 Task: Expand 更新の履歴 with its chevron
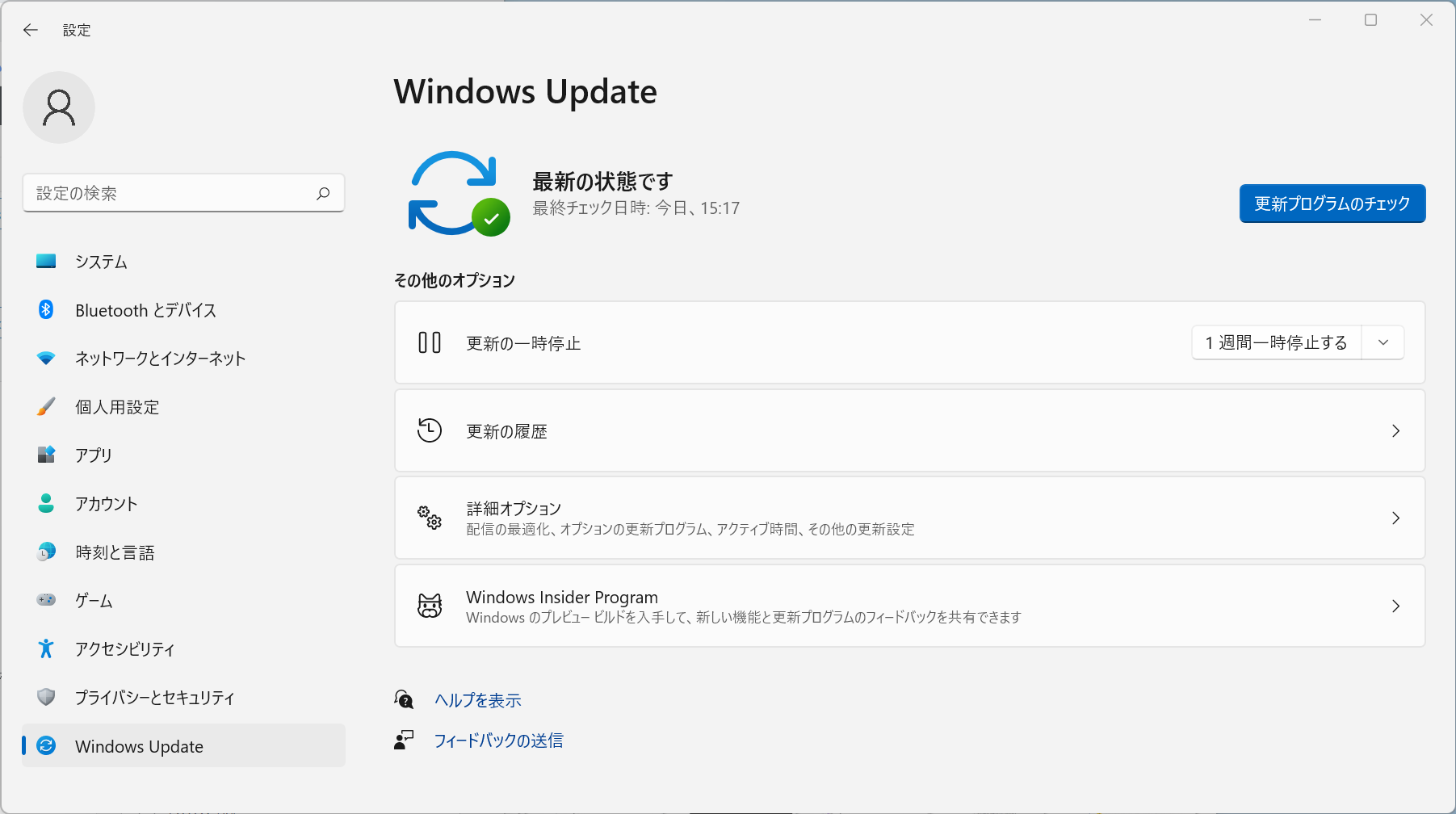pyautogui.click(x=1395, y=430)
